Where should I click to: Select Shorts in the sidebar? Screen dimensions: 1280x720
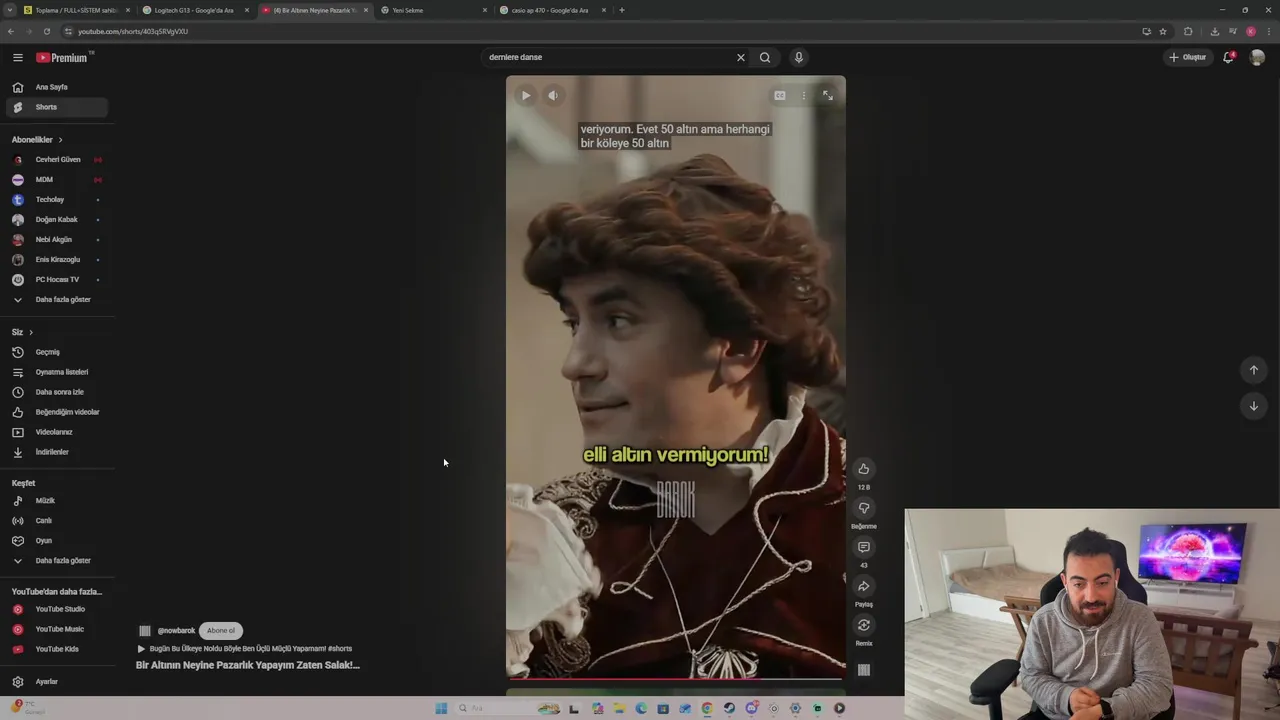tap(56, 107)
